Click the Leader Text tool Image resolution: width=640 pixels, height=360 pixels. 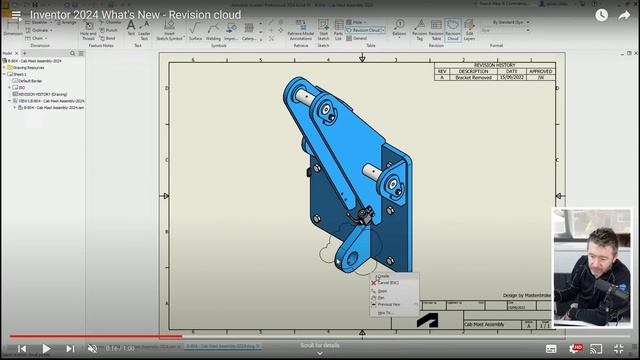pyautogui.click(x=144, y=30)
